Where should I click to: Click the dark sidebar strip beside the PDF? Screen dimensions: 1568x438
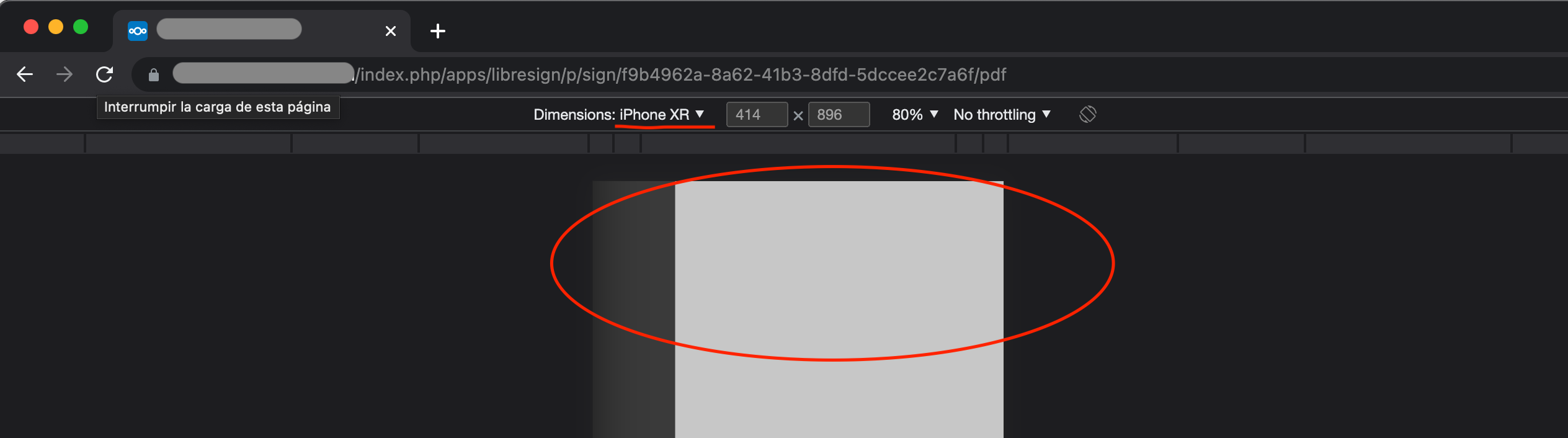[x=633, y=310]
